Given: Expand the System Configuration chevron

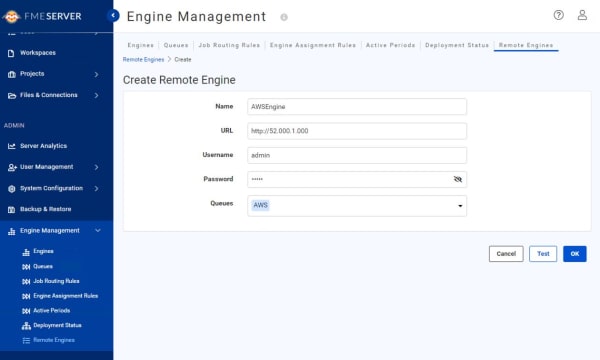Looking at the screenshot, I should [96, 189].
